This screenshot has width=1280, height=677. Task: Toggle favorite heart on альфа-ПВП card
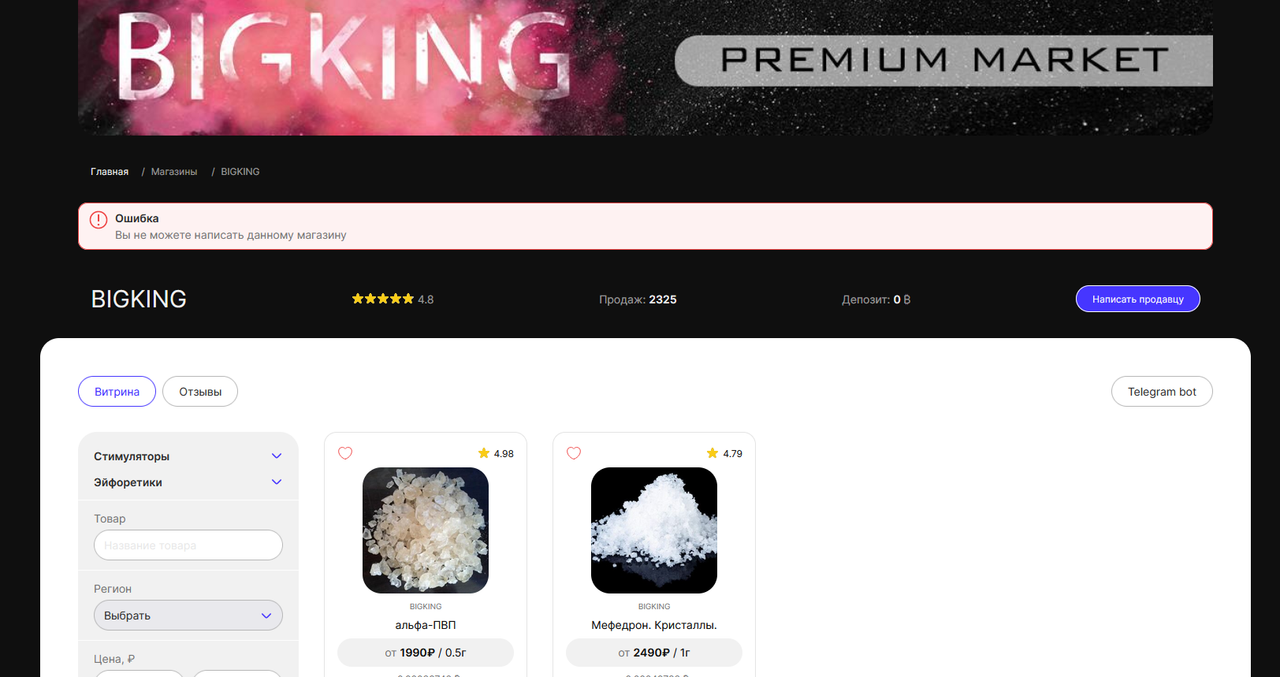tap(345, 453)
